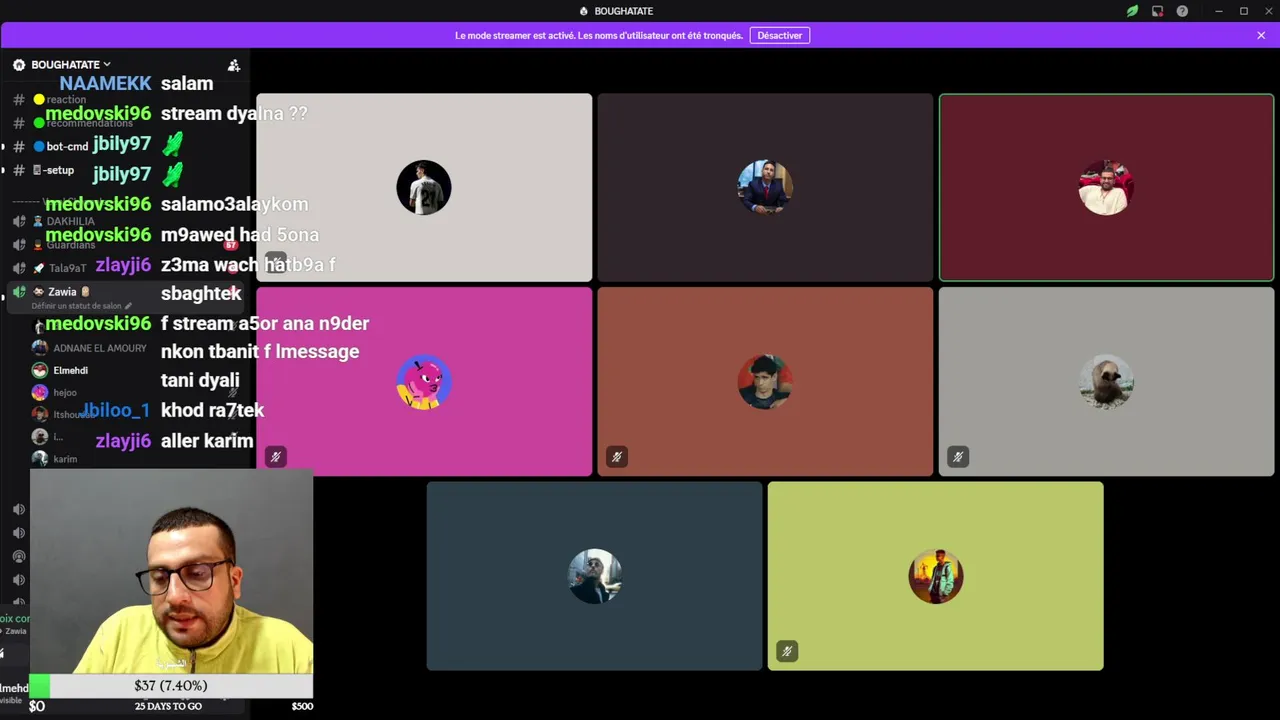Open the inbox icon in title bar
The image size is (1280, 720).
point(1157,11)
